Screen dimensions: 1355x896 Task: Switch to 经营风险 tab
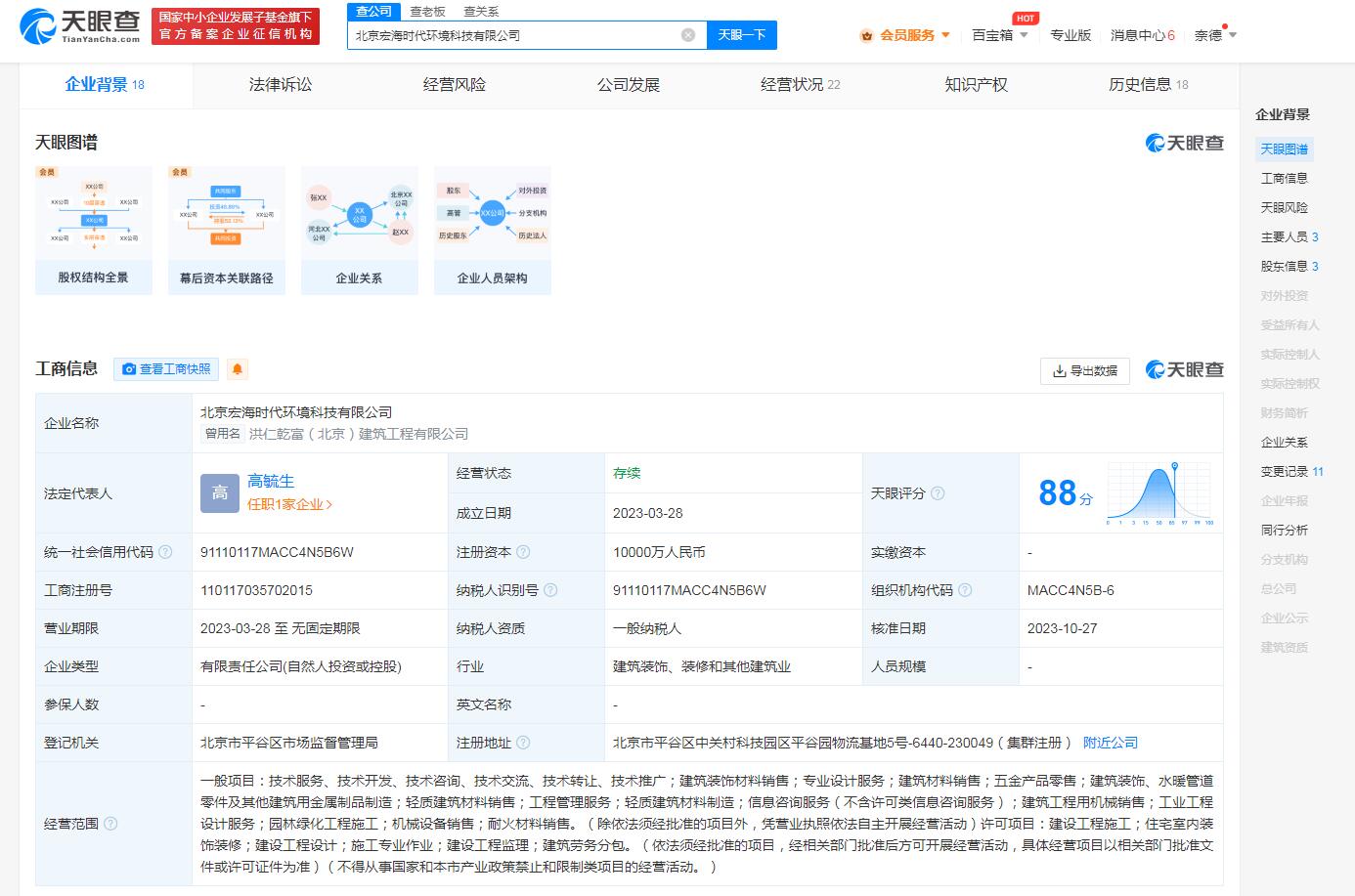click(x=455, y=85)
